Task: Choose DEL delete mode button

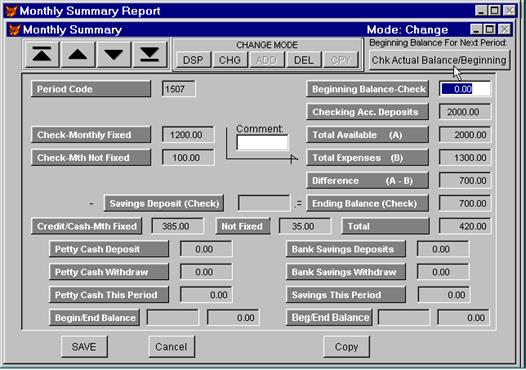Action: (x=303, y=60)
